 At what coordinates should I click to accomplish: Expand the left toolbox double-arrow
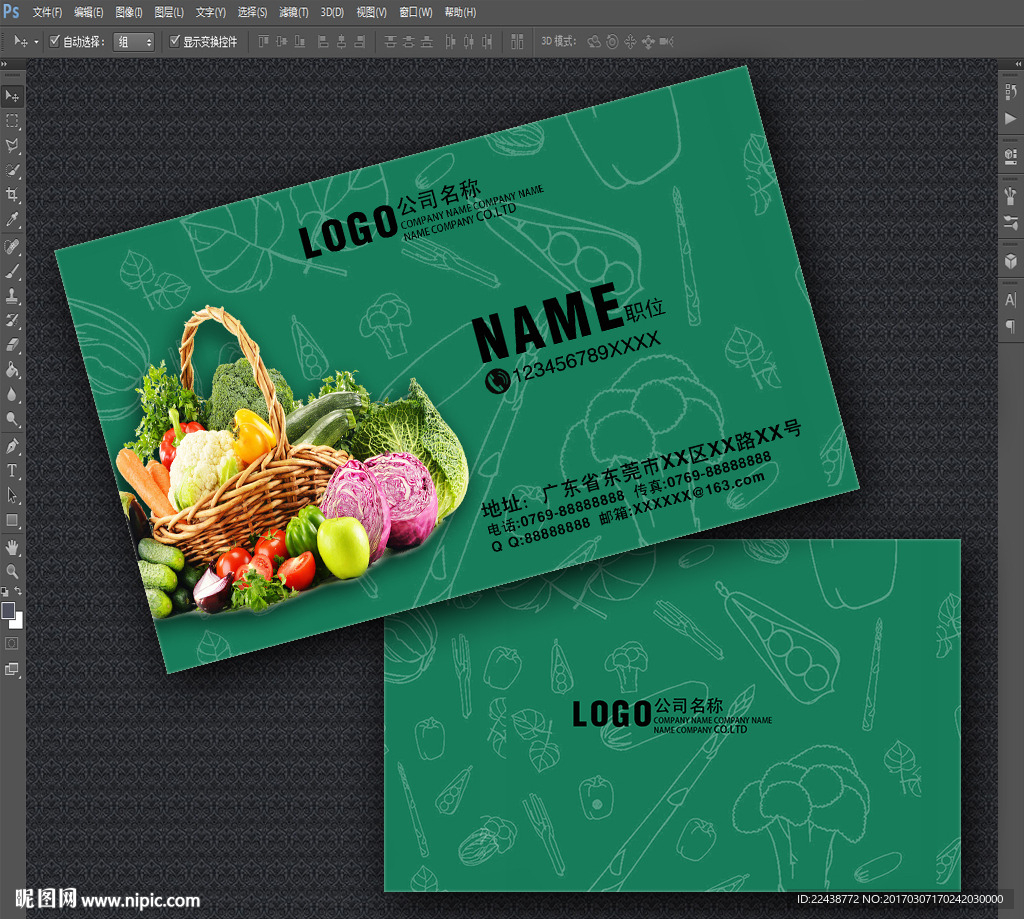4,63
